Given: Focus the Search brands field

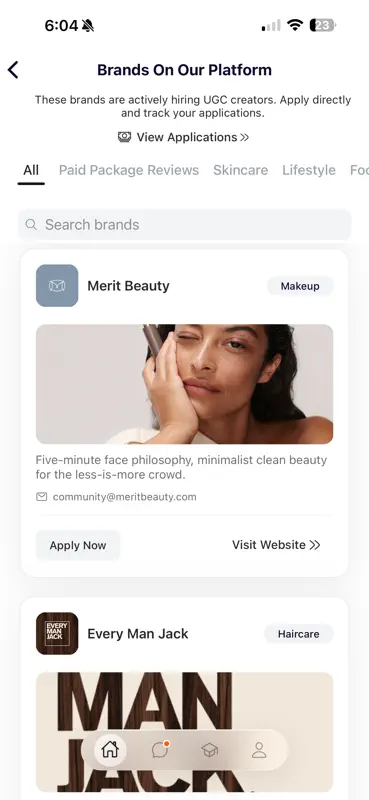Looking at the screenshot, I should point(185,224).
